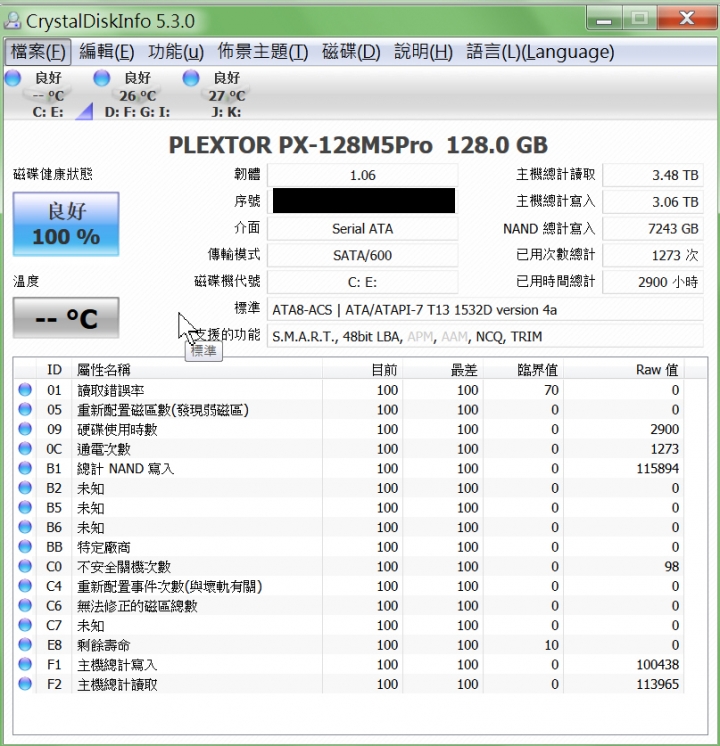Click the NAND 總計寫入 value 7243 GB
This screenshot has height=746, width=720.
pyautogui.click(x=653, y=229)
